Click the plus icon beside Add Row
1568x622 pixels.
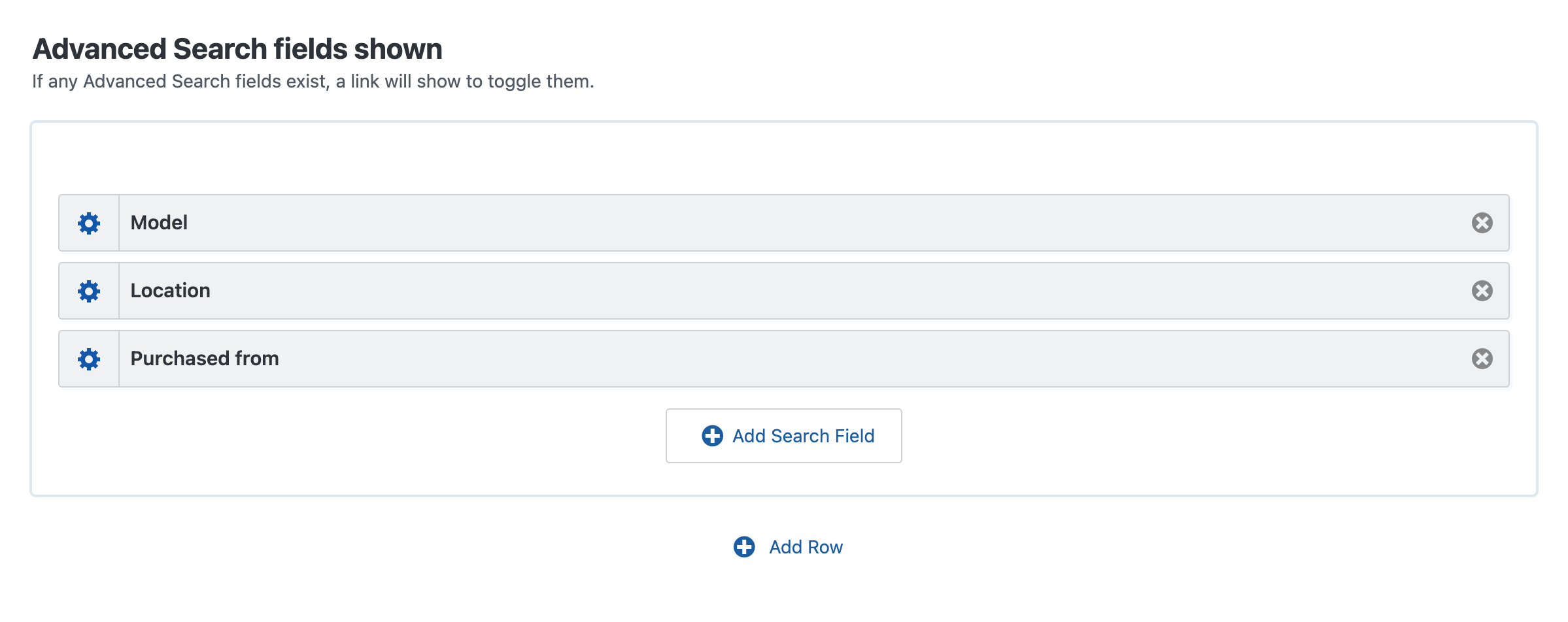coord(744,547)
